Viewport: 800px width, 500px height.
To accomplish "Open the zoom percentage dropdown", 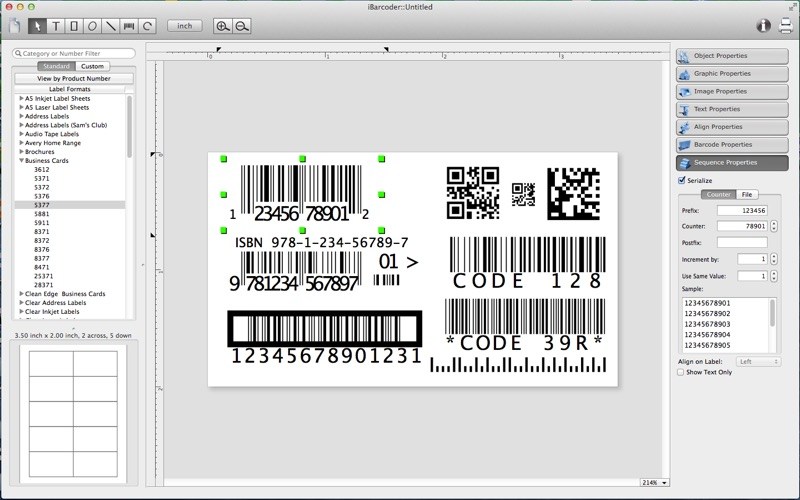I will tap(654, 482).
